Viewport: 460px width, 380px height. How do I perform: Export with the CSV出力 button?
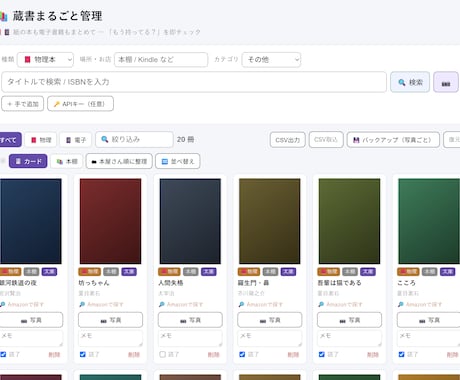coord(288,140)
